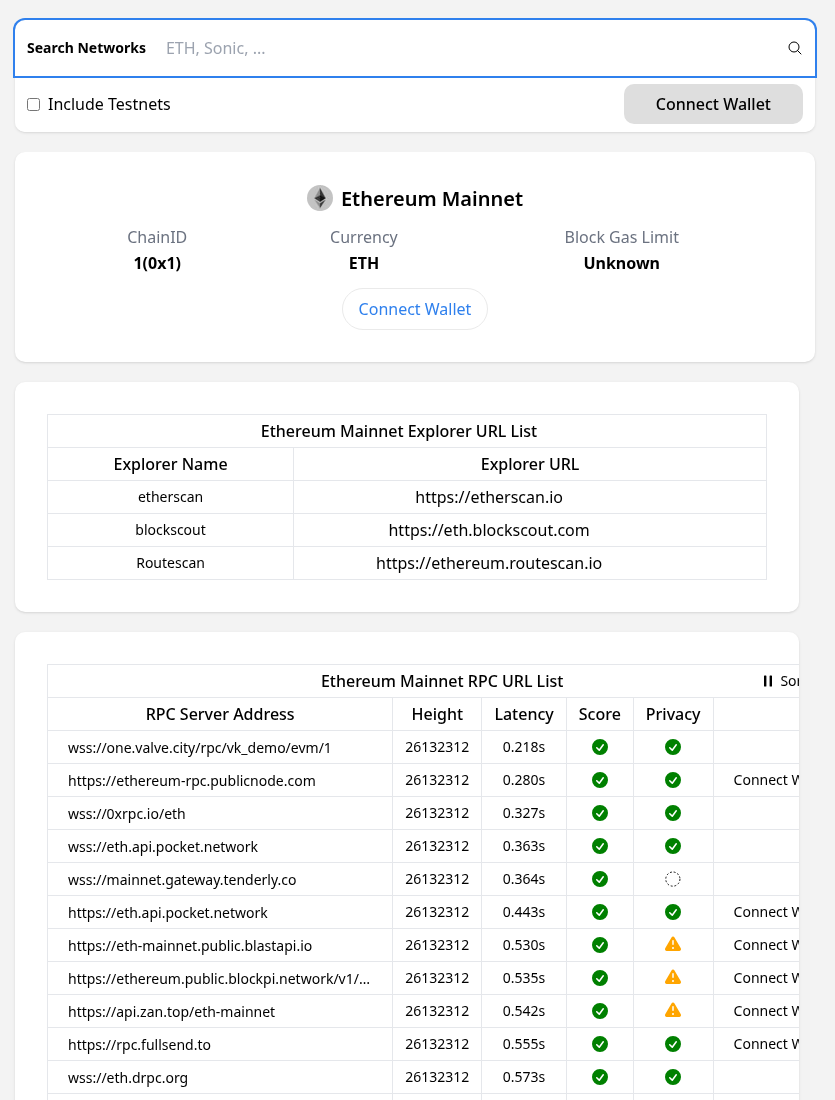
Task: Open the https://ethereum.routescan.io explorer link
Action: [x=489, y=563]
